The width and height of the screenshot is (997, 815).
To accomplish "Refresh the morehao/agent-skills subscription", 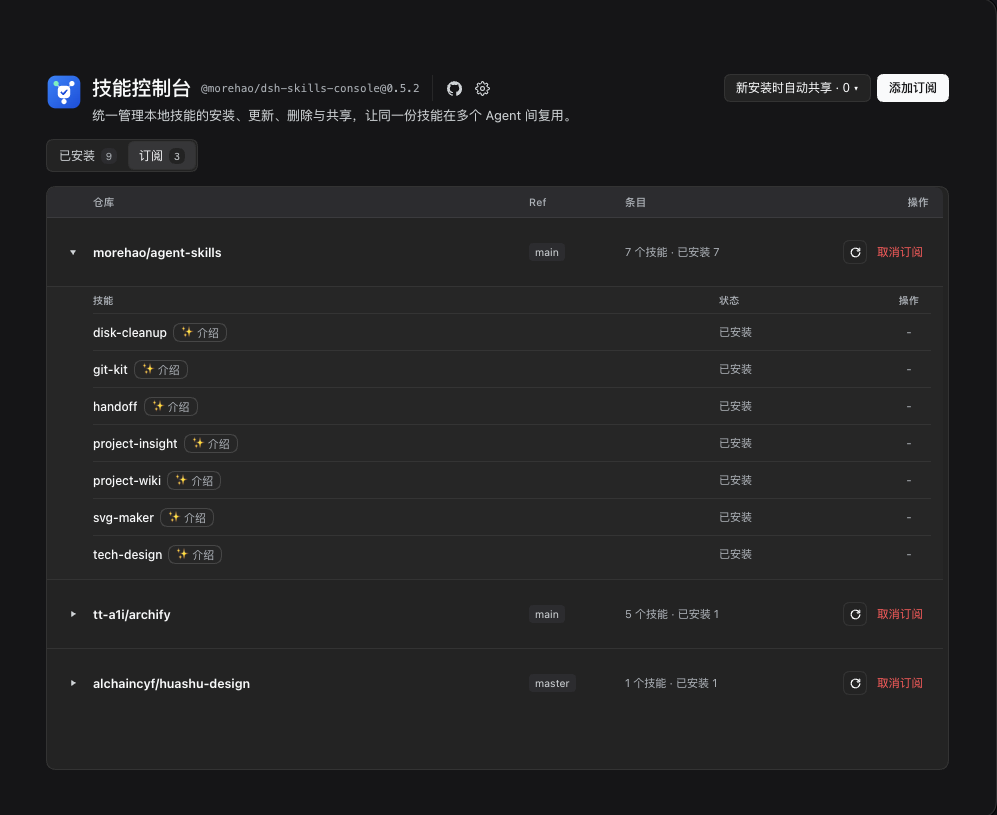I will point(855,252).
